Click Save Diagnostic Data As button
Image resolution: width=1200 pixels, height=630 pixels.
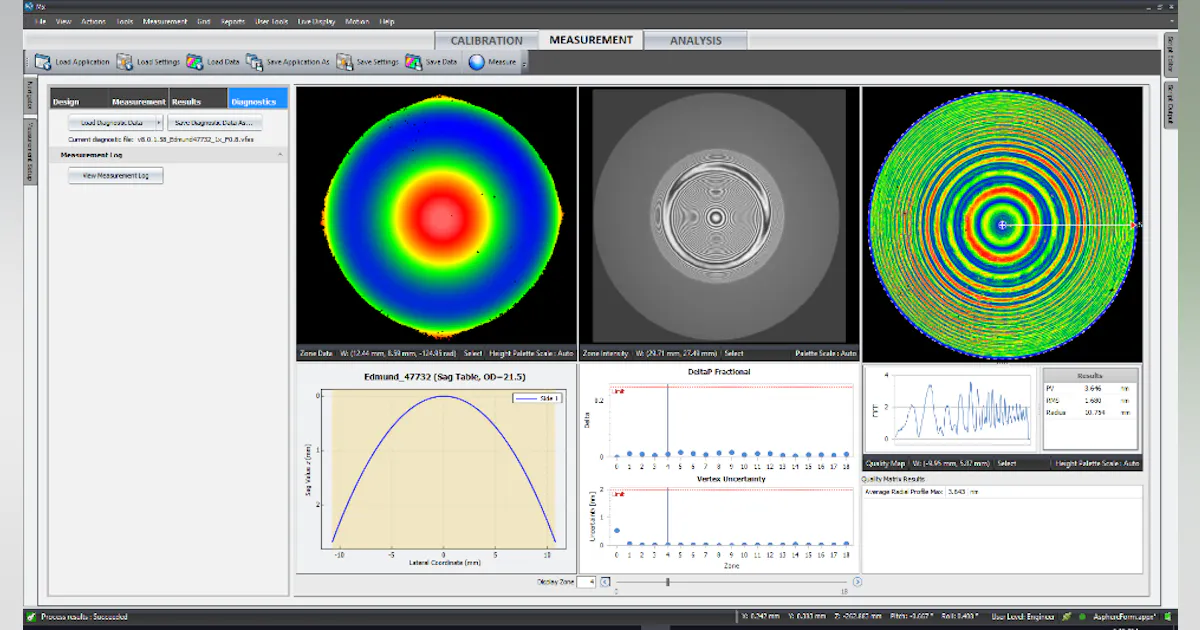coord(214,122)
